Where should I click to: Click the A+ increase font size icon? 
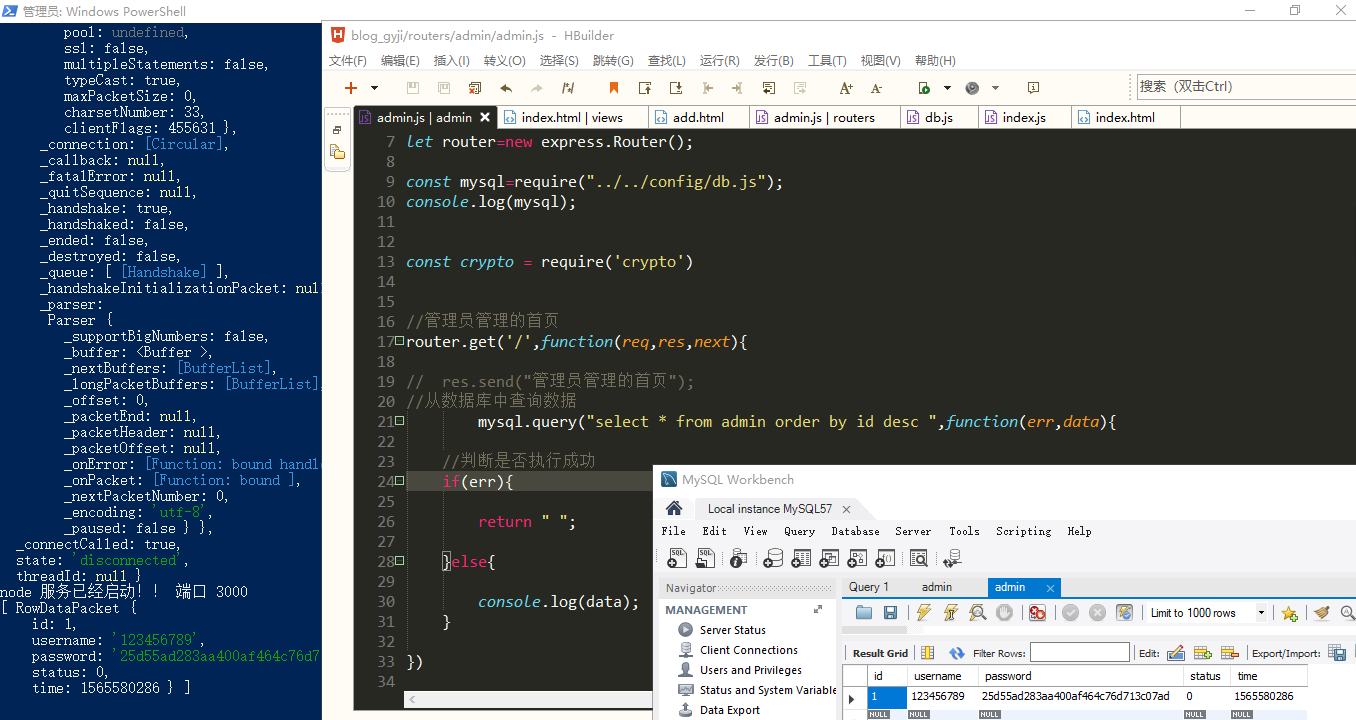(x=846, y=88)
